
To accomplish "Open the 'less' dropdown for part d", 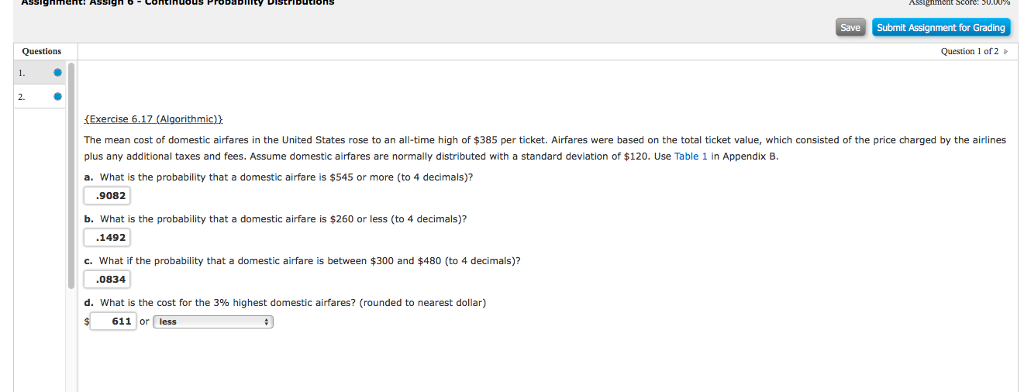I will (213, 322).
